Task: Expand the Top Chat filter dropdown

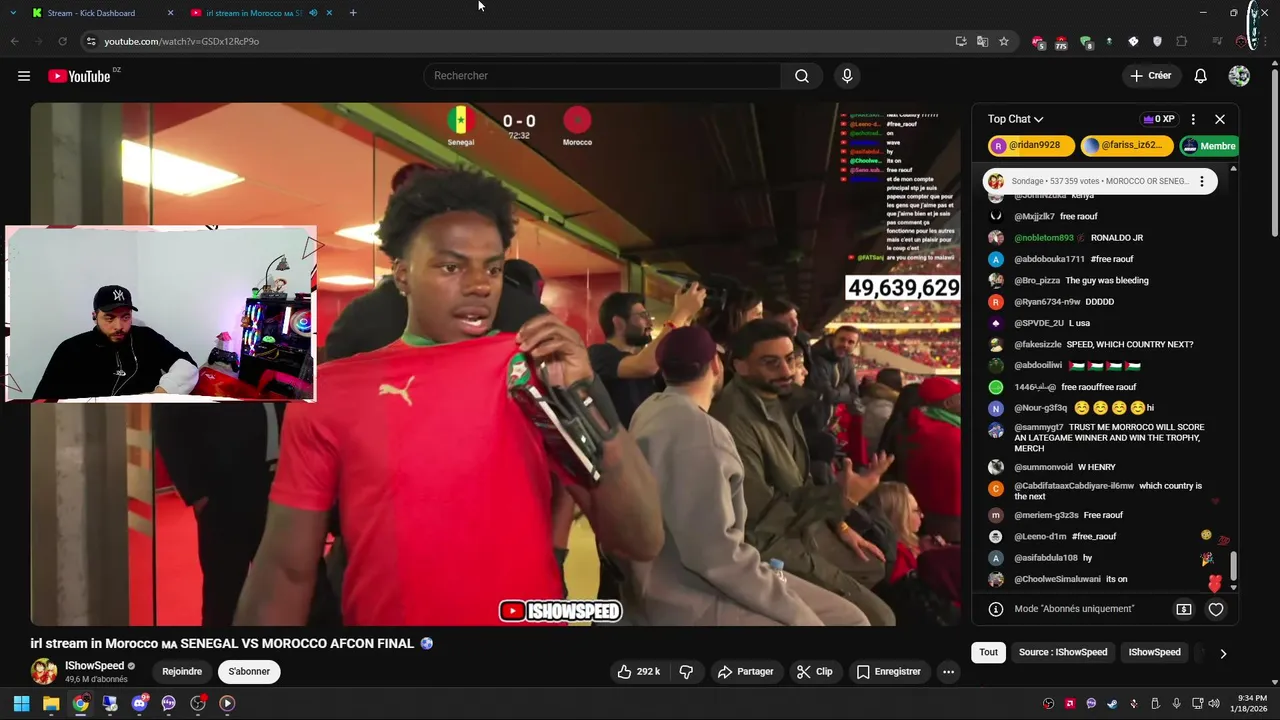Action: (x=1015, y=119)
